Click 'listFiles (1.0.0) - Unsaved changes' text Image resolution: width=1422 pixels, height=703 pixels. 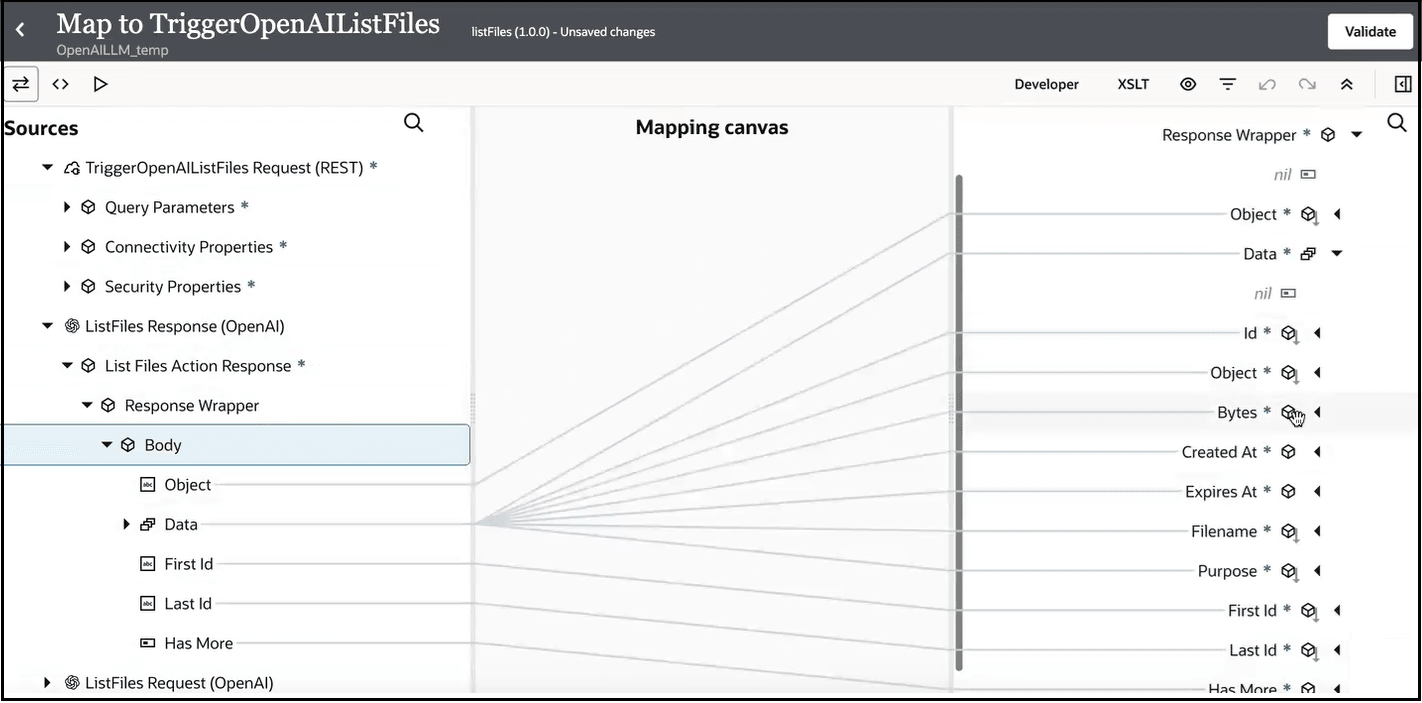[563, 32]
